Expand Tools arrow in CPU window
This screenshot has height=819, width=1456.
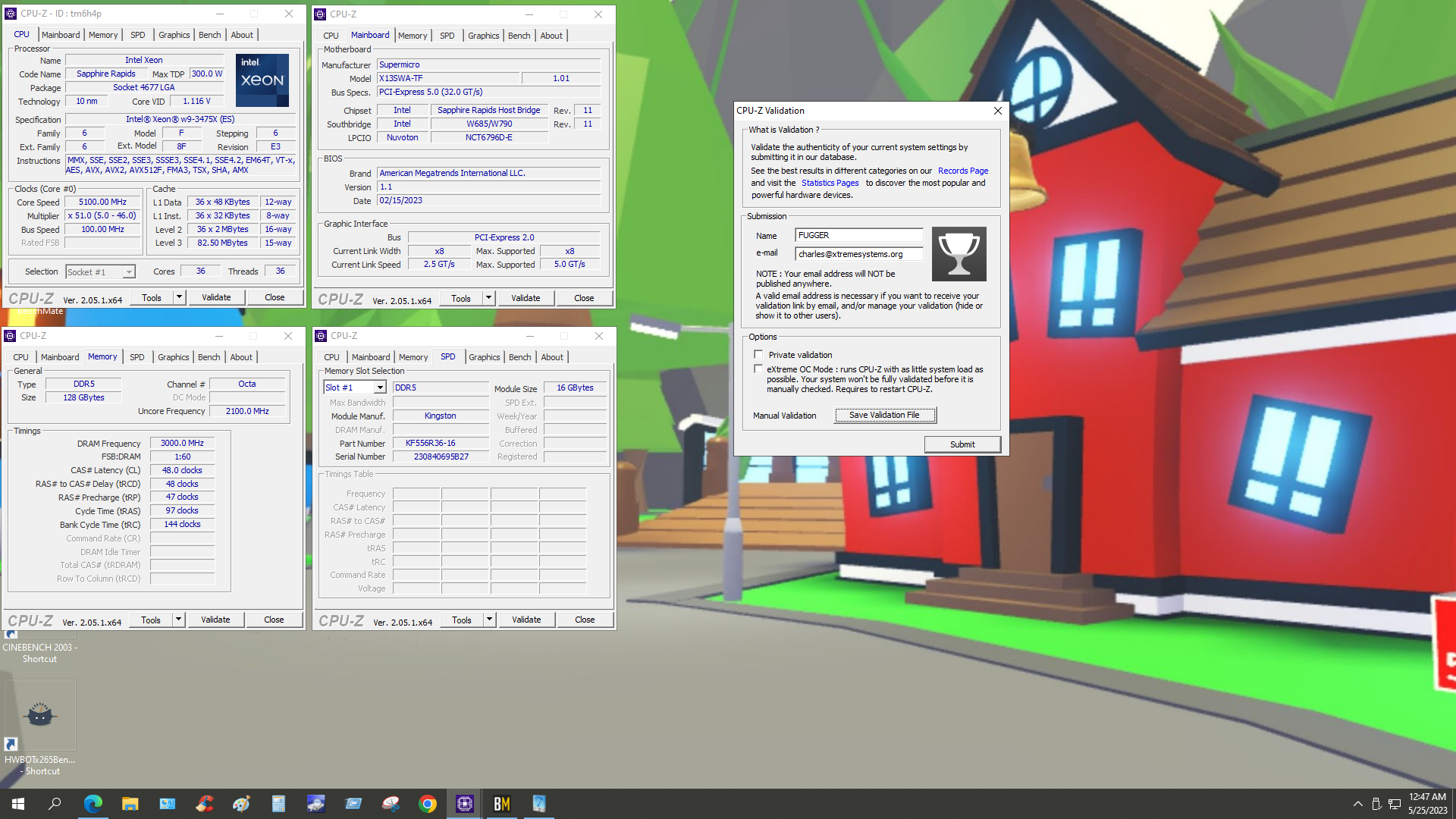(179, 297)
